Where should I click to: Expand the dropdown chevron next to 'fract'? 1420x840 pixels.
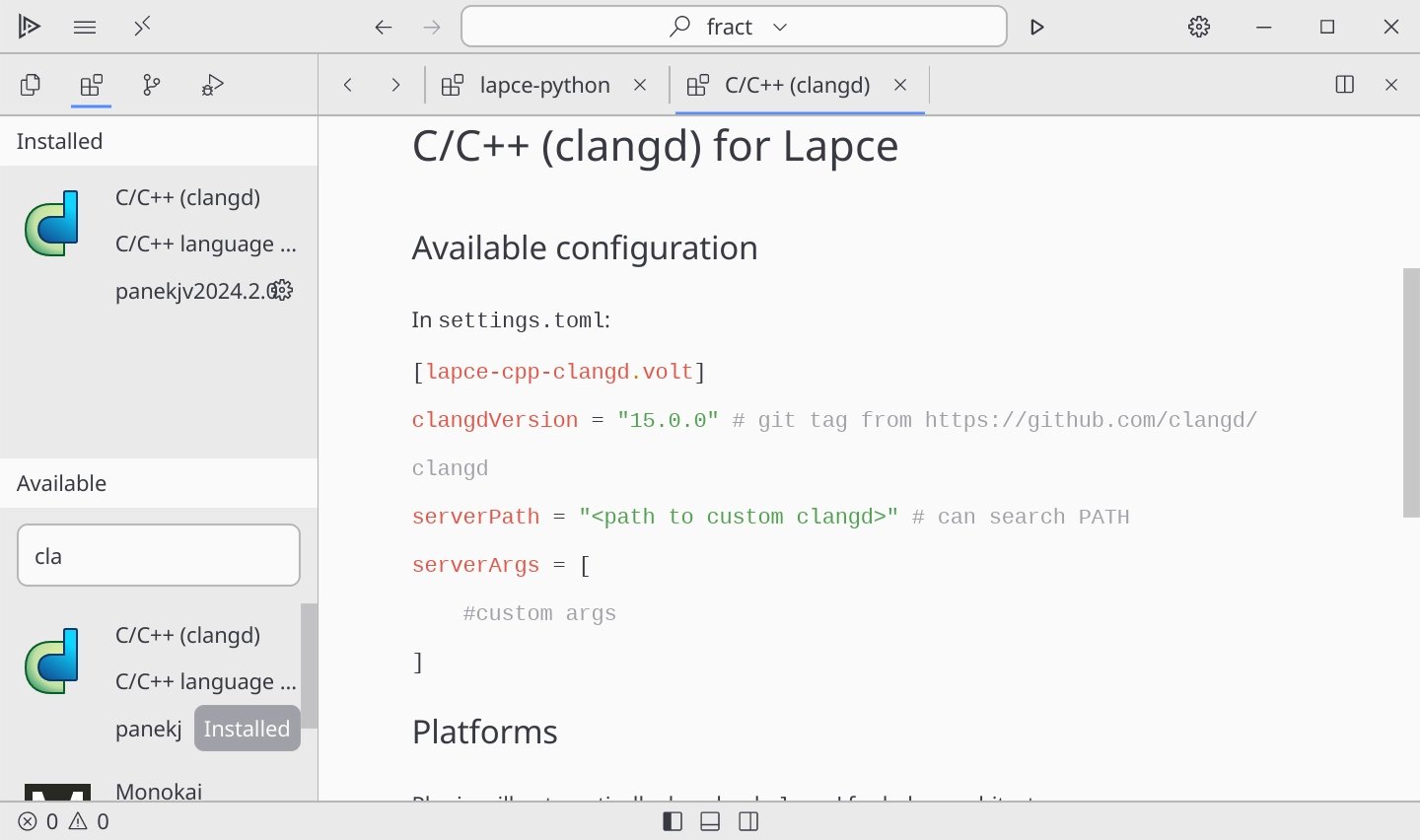pos(780,27)
